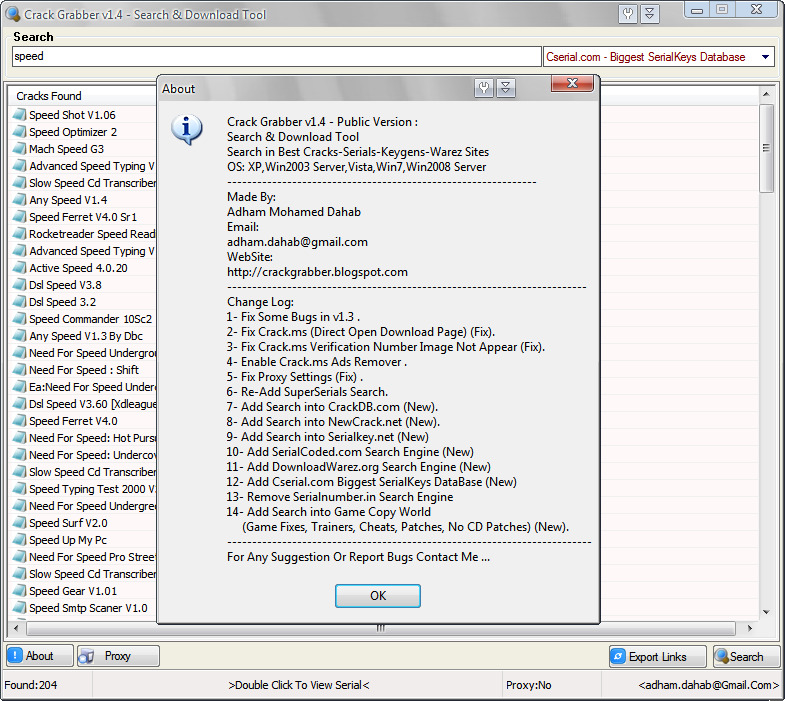
Task: Click OK in the About dialog
Action: (377, 596)
